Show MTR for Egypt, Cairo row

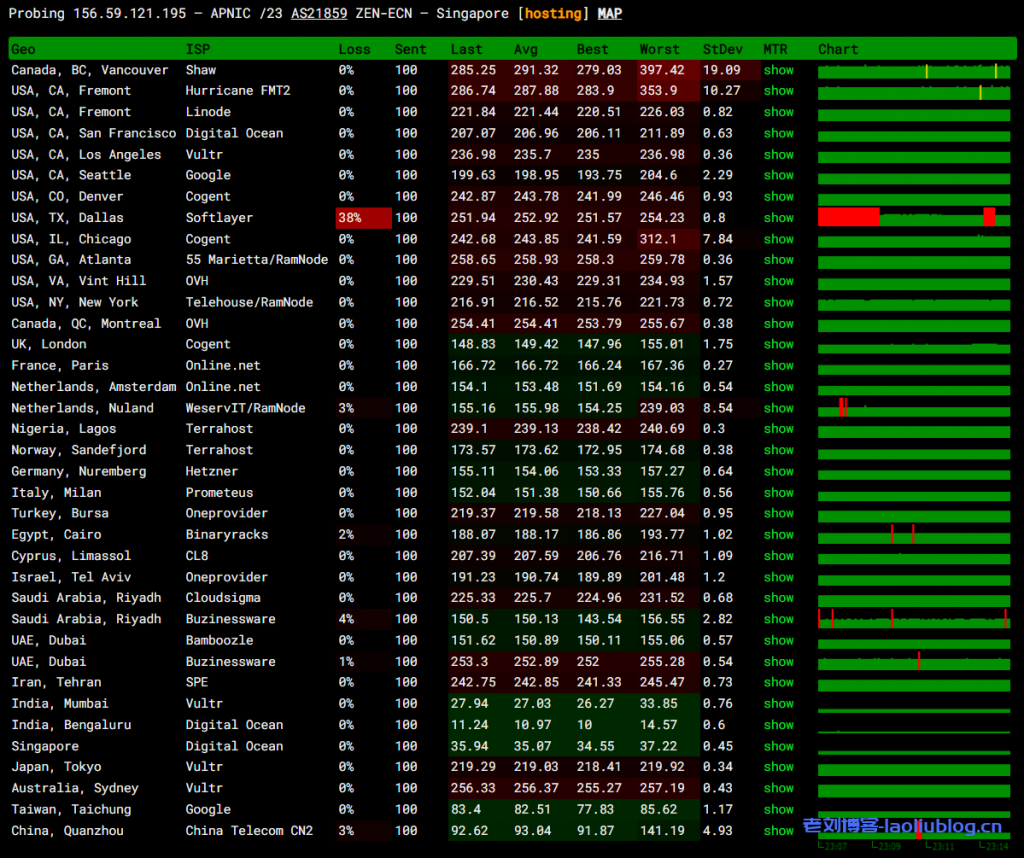pos(778,534)
